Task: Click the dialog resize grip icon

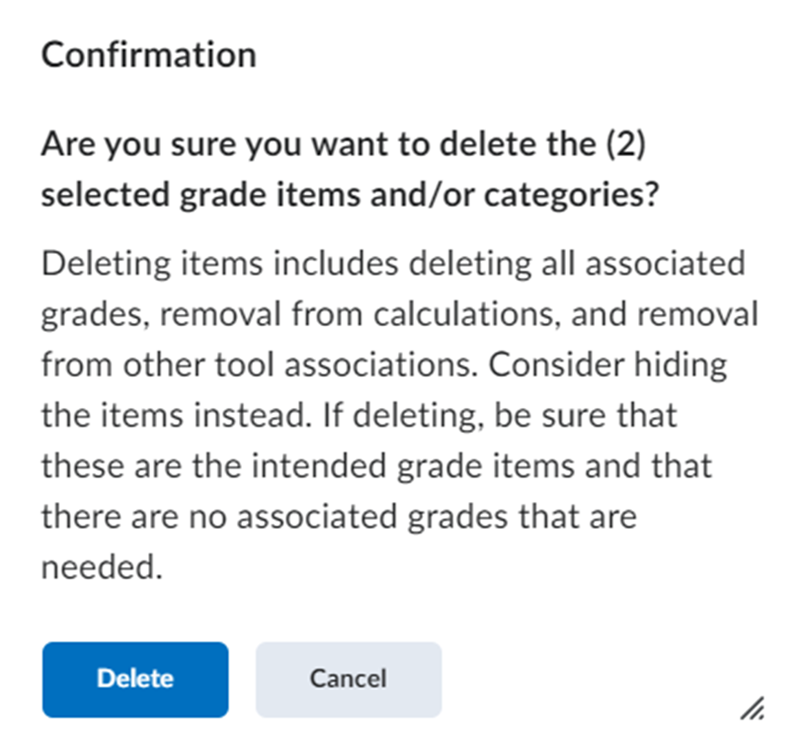Action: 752,711
